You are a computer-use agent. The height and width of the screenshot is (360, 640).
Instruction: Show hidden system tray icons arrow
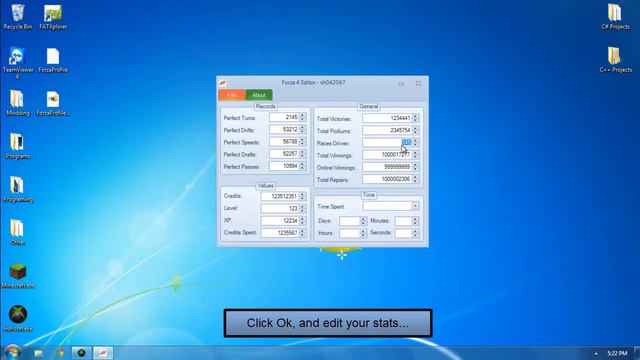pyautogui.click(x=596, y=353)
